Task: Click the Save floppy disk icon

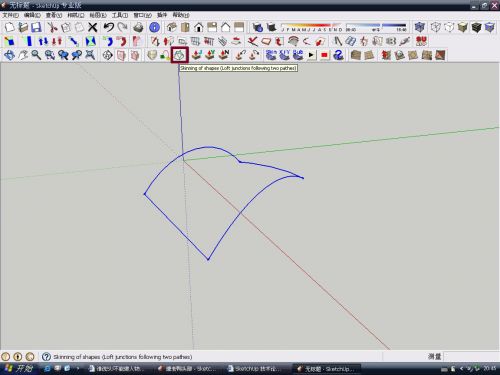Action: 36,27
